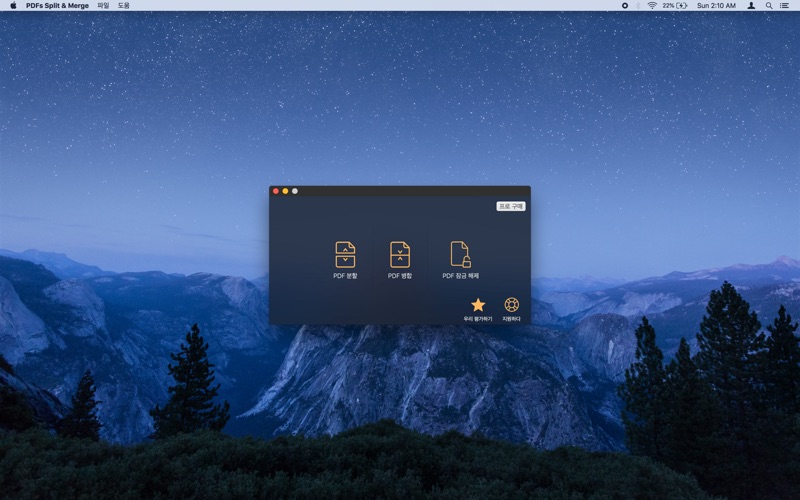Click the round record icon in menu bar
Viewport: 800px width, 500px height.
coord(625,6)
